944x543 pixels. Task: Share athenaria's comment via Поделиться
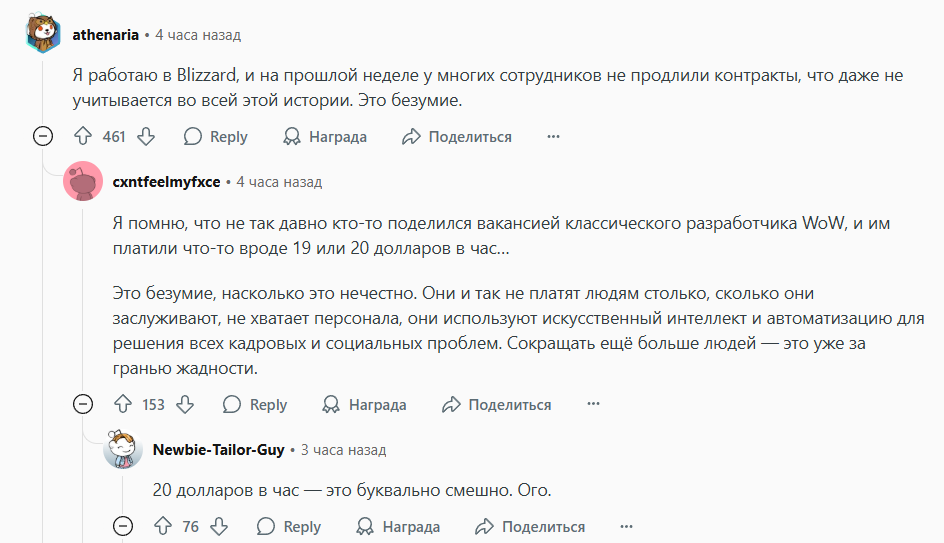pyautogui.click(x=457, y=137)
